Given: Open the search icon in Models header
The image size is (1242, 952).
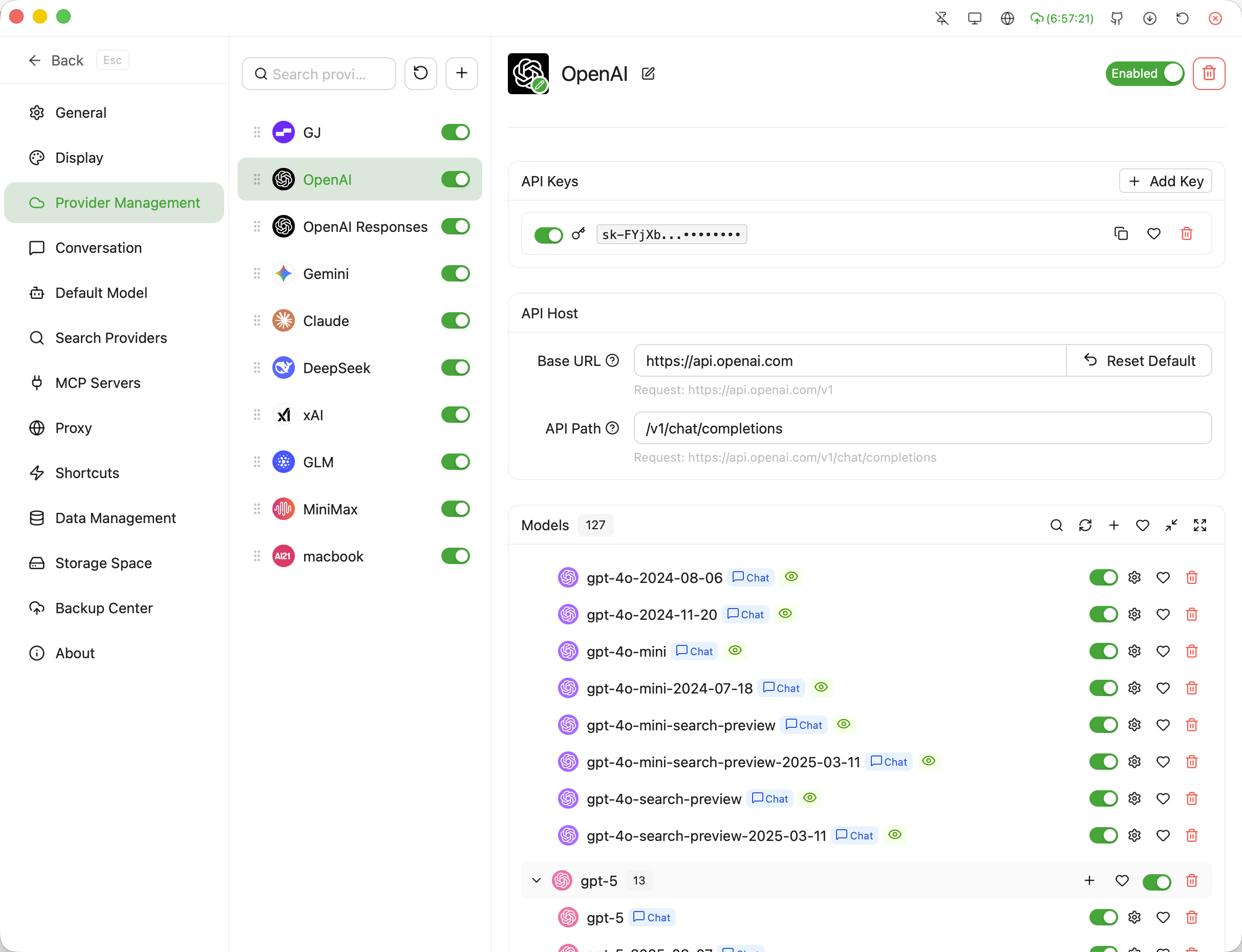Looking at the screenshot, I should pos(1056,525).
